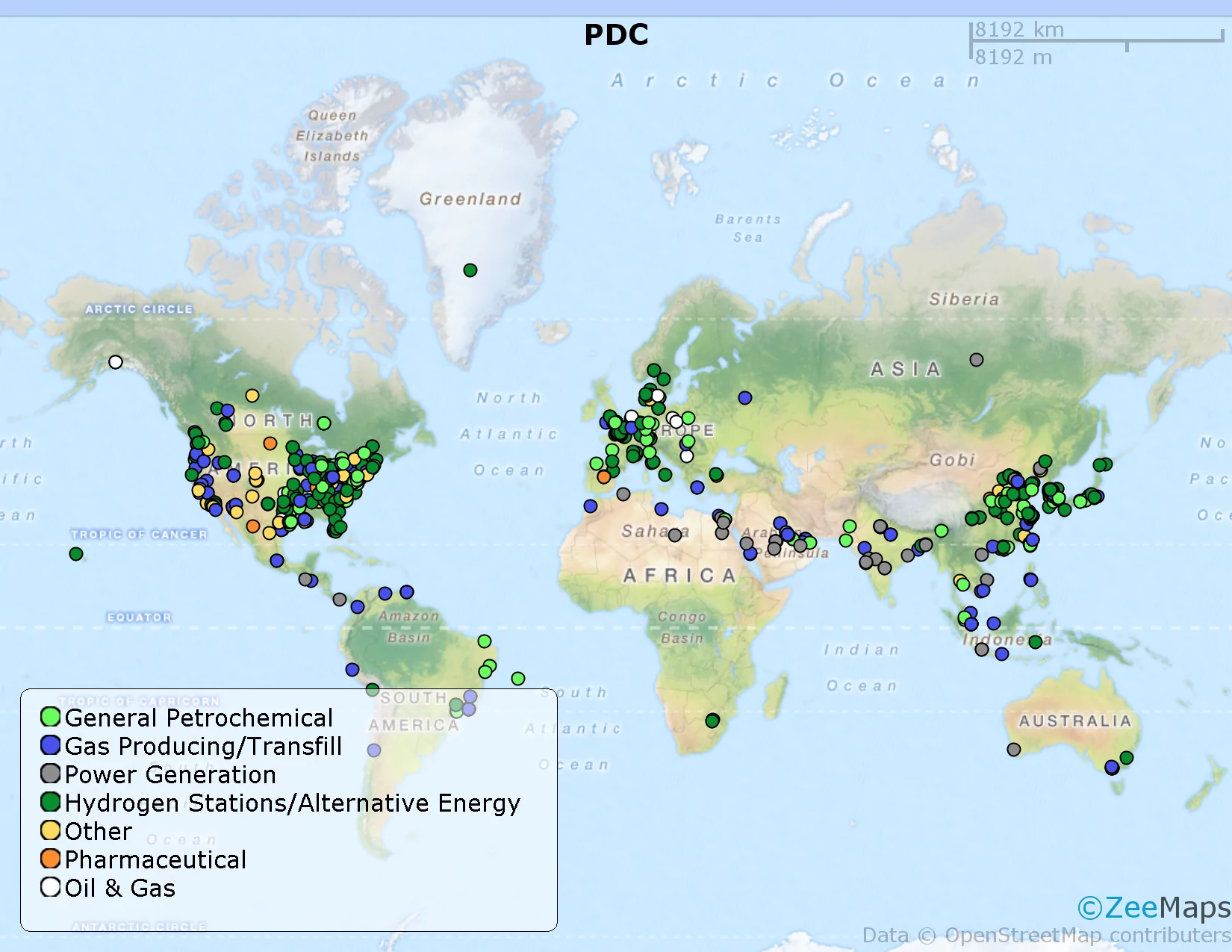The height and width of the screenshot is (952, 1232).
Task: Click the Hydrogen Stations legend swatch
Action: (51, 802)
